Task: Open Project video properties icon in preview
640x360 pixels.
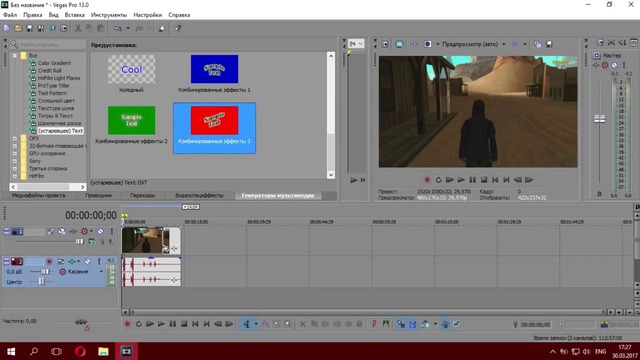Action: pos(384,44)
